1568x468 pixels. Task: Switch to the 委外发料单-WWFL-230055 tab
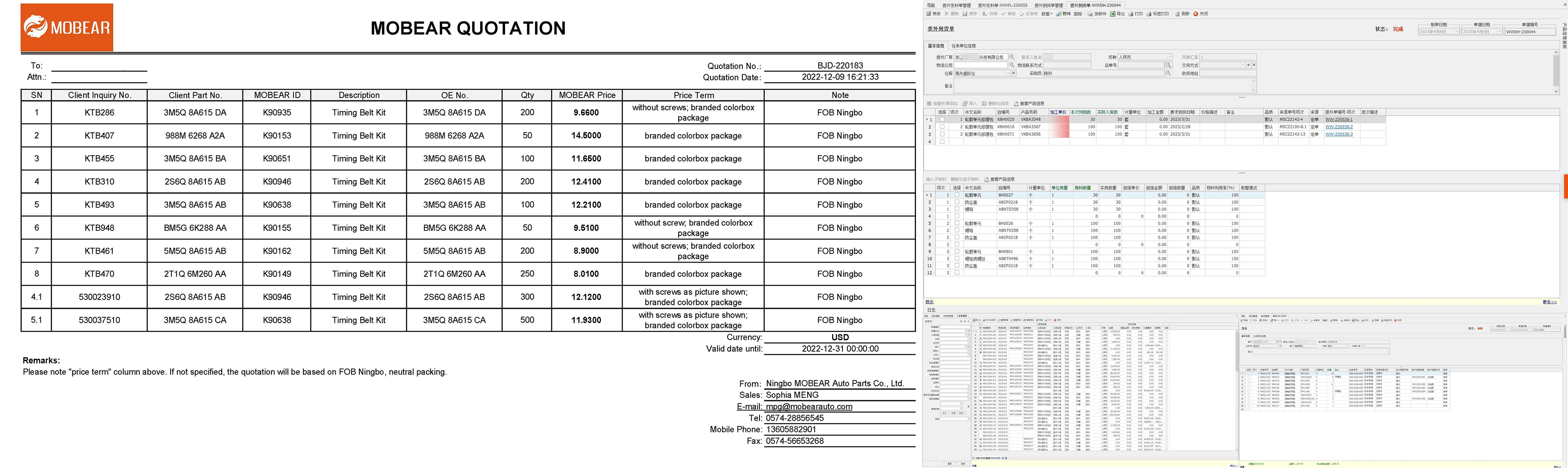click(x=1002, y=5)
